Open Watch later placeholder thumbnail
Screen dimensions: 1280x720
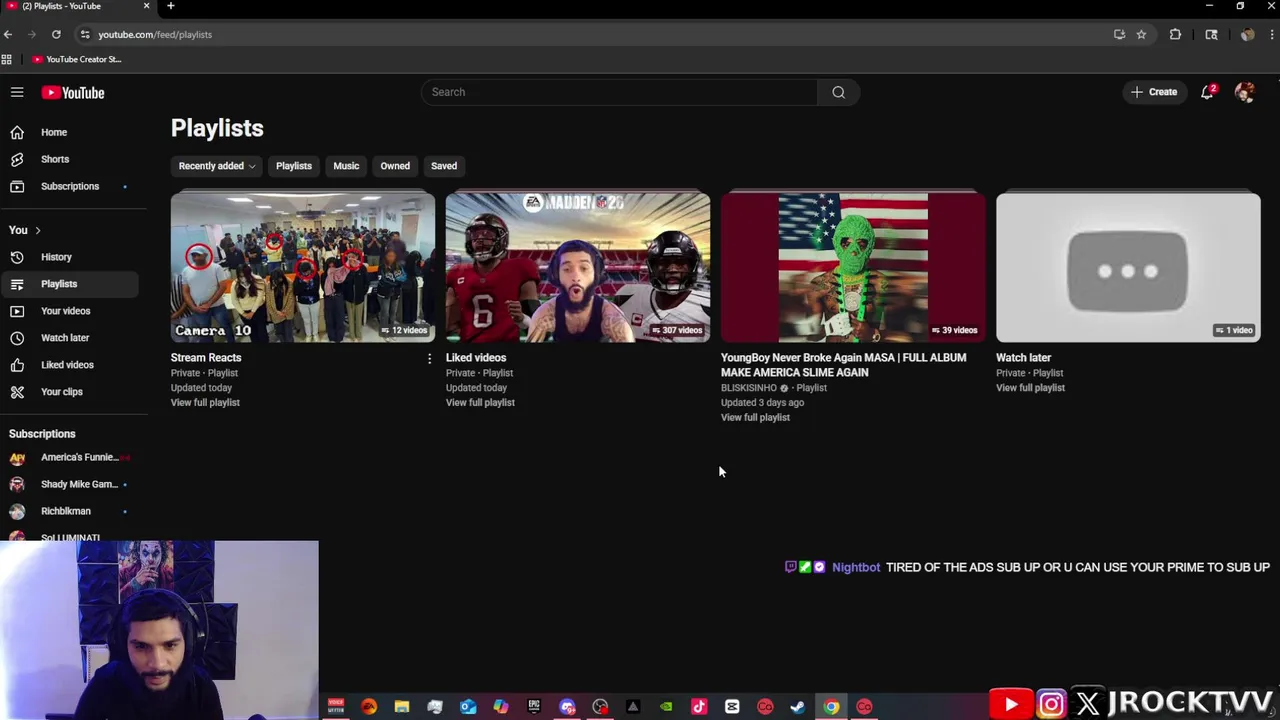[x=1128, y=267]
